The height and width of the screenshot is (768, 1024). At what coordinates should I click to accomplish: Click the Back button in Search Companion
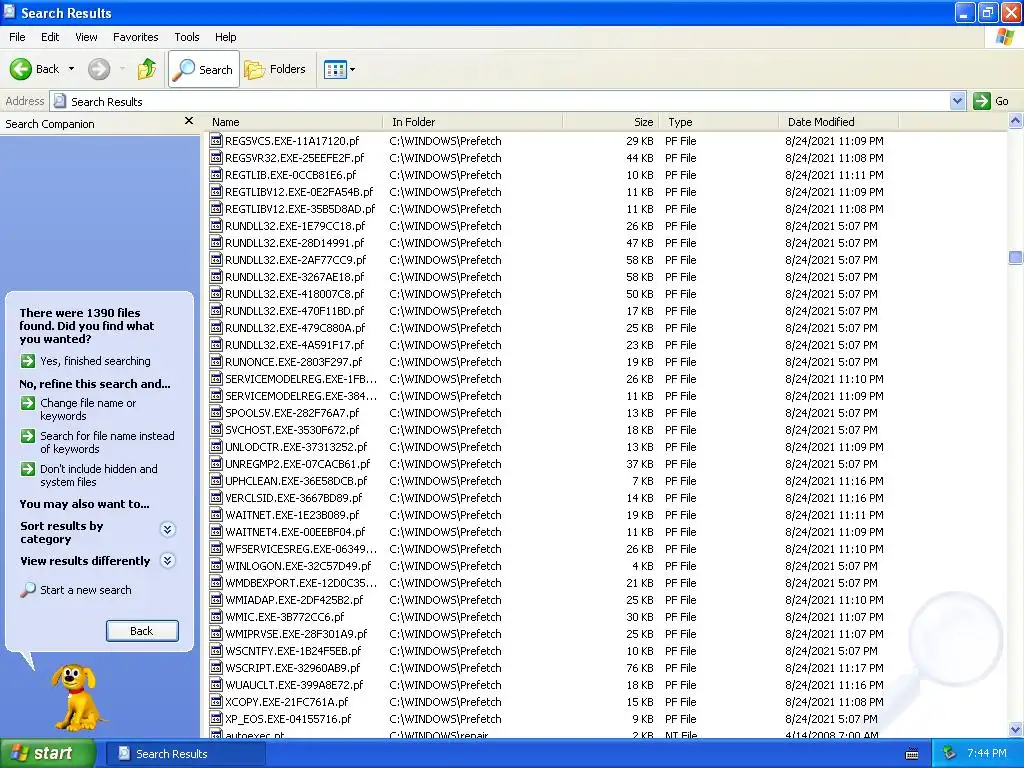142,631
